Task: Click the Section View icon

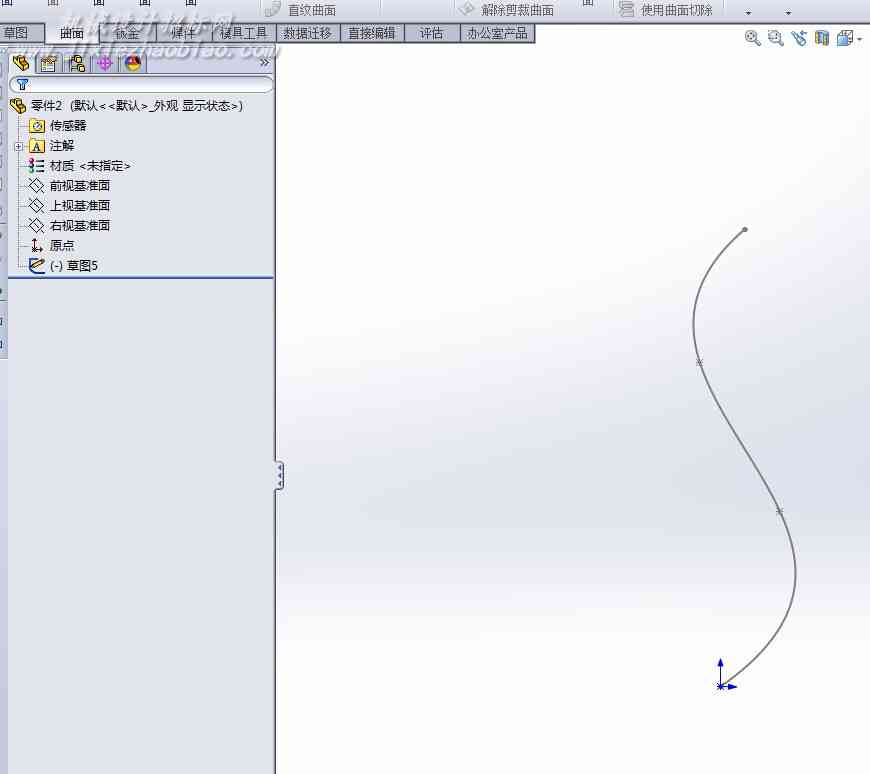Action: coord(822,38)
